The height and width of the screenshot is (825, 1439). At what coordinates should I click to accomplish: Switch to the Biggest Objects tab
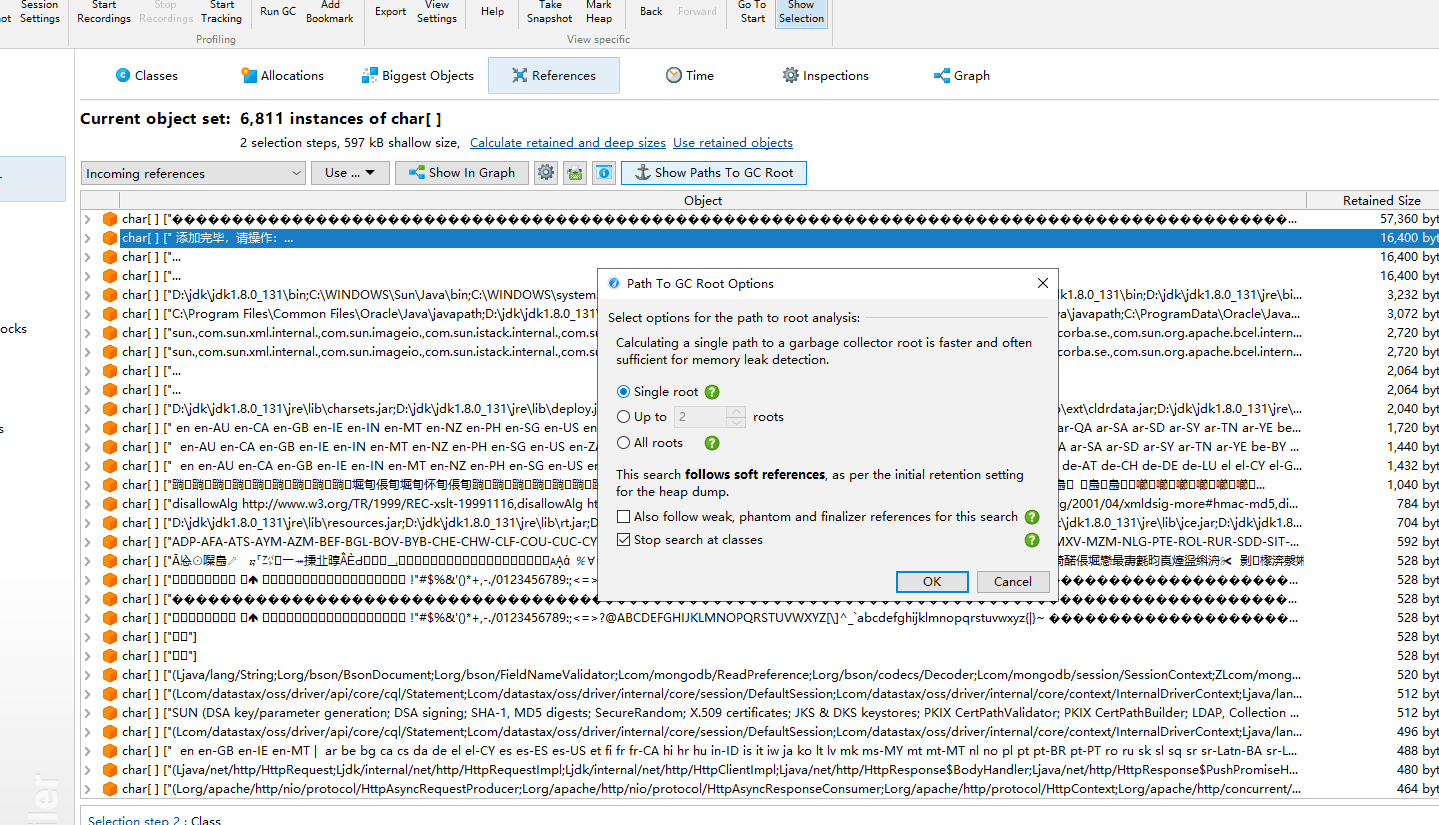point(418,75)
